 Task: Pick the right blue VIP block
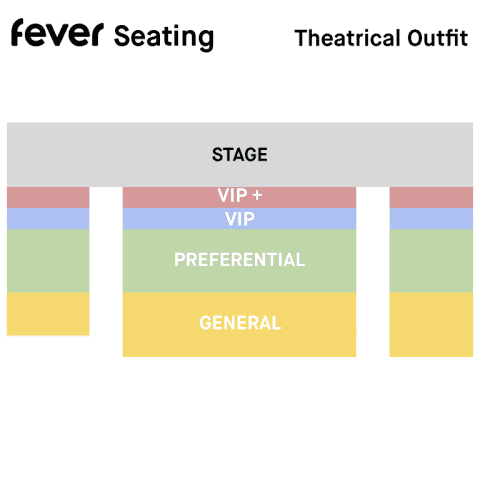point(431,219)
